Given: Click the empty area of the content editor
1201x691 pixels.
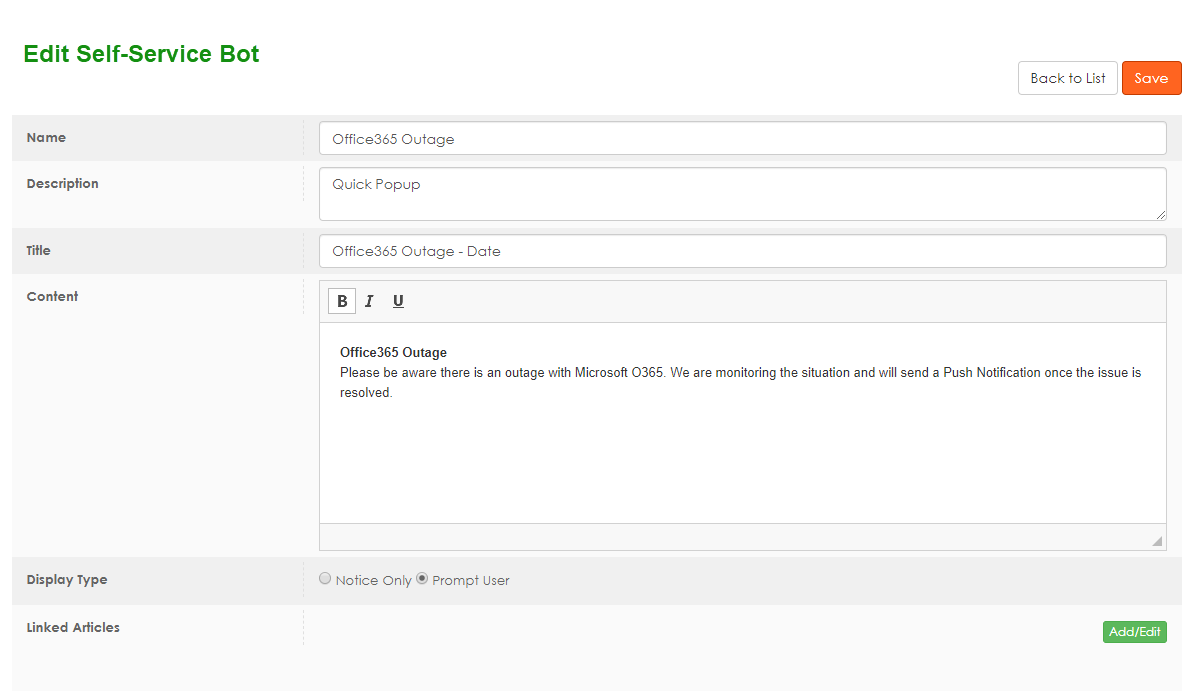Looking at the screenshot, I should (x=742, y=460).
